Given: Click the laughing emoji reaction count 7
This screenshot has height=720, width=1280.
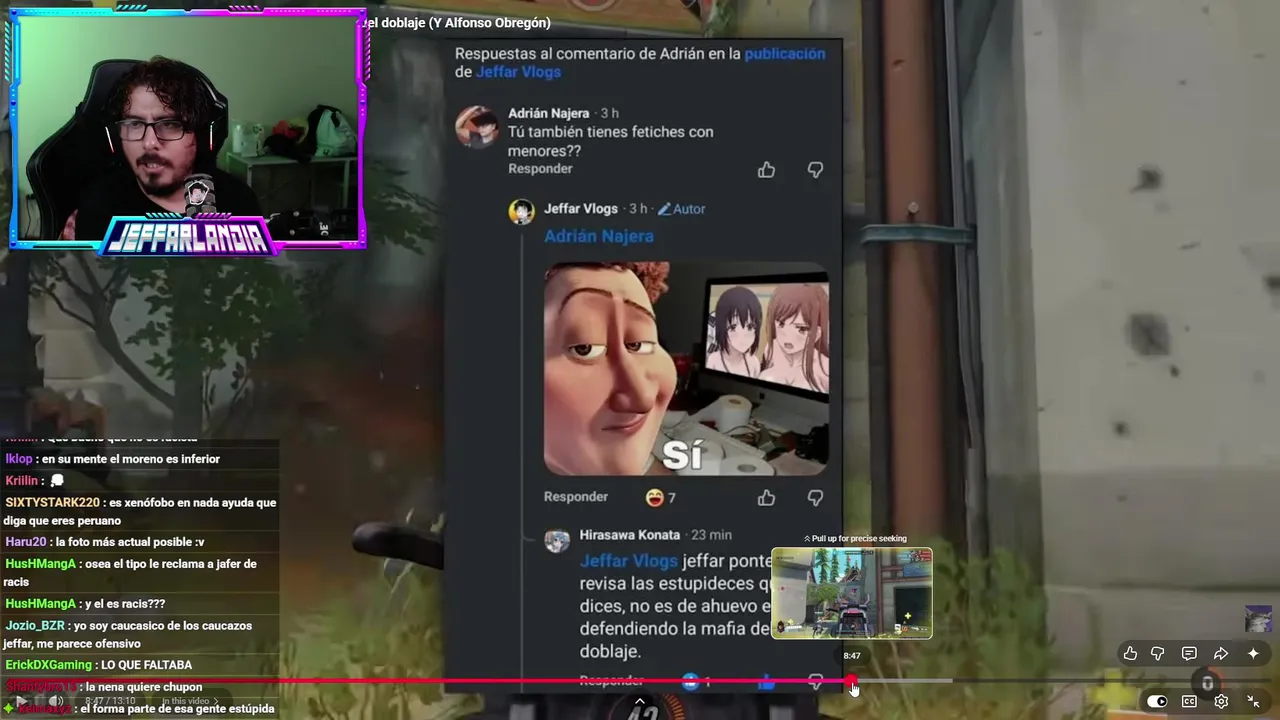Looking at the screenshot, I should (661, 497).
